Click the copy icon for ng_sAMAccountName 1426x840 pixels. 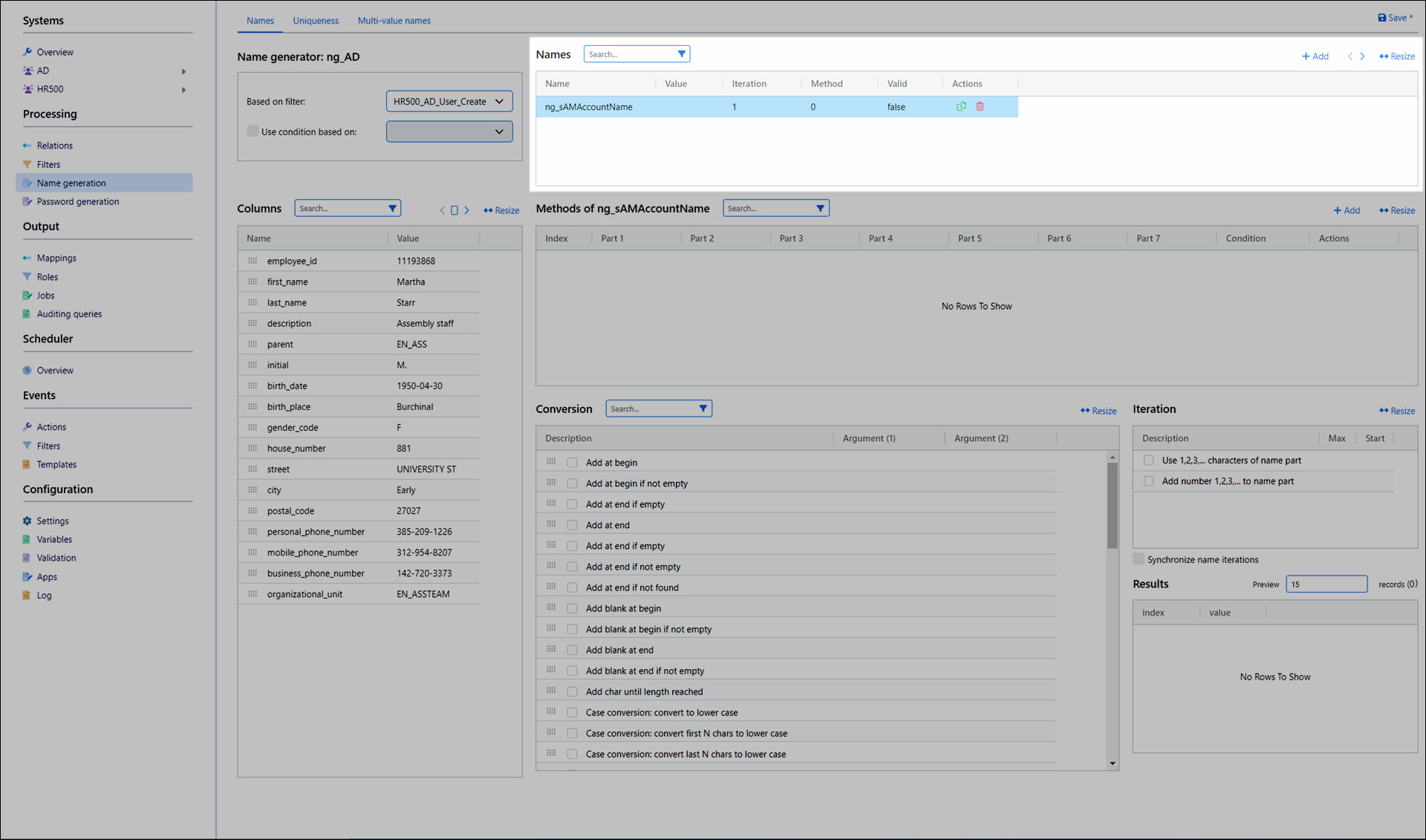pos(961,106)
